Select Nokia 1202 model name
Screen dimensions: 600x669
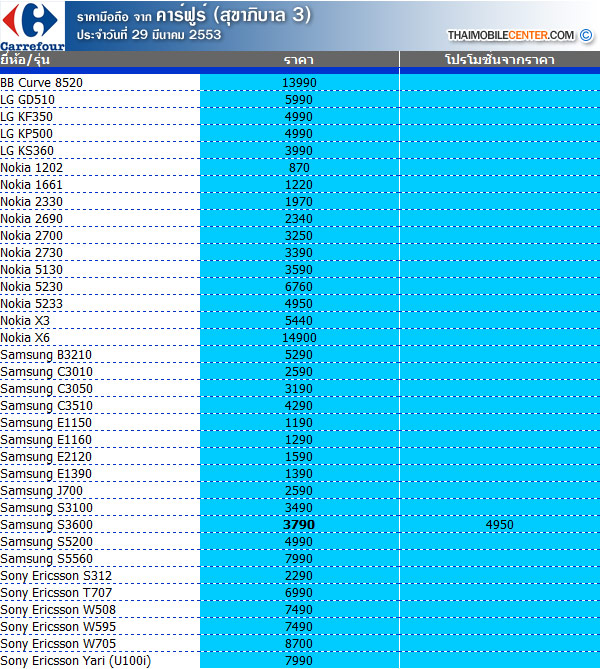(32, 168)
